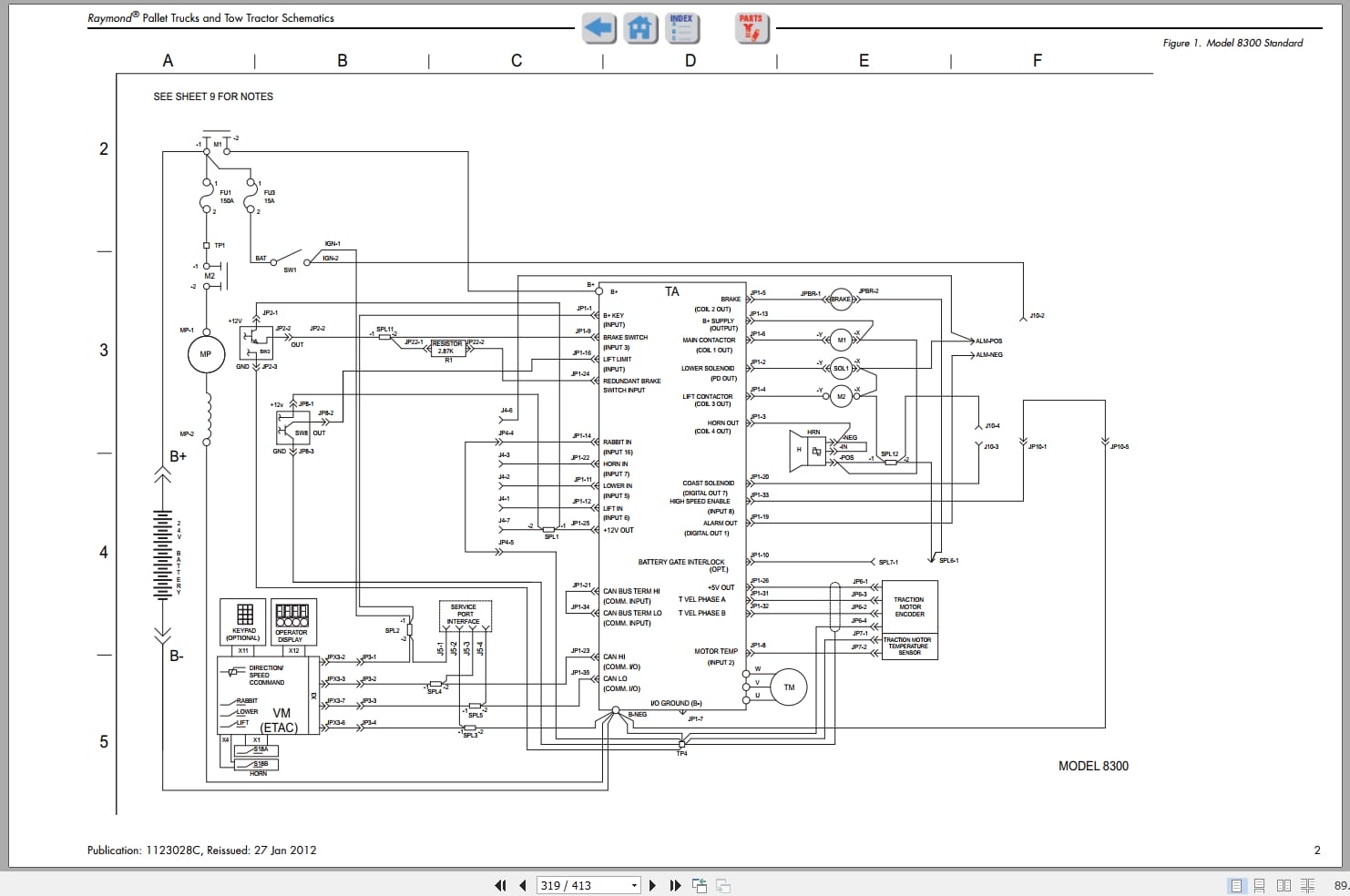Go to the previous page
The width and height of the screenshot is (1350, 896).
tap(523, 885)
